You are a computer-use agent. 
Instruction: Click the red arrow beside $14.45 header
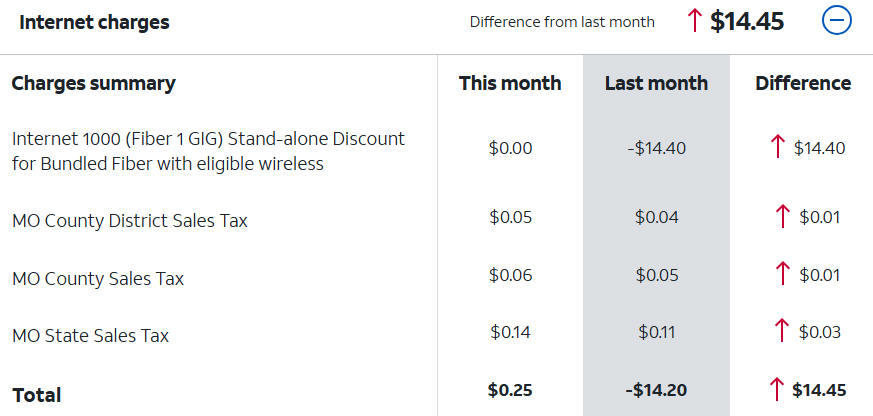tap(696, 21)
